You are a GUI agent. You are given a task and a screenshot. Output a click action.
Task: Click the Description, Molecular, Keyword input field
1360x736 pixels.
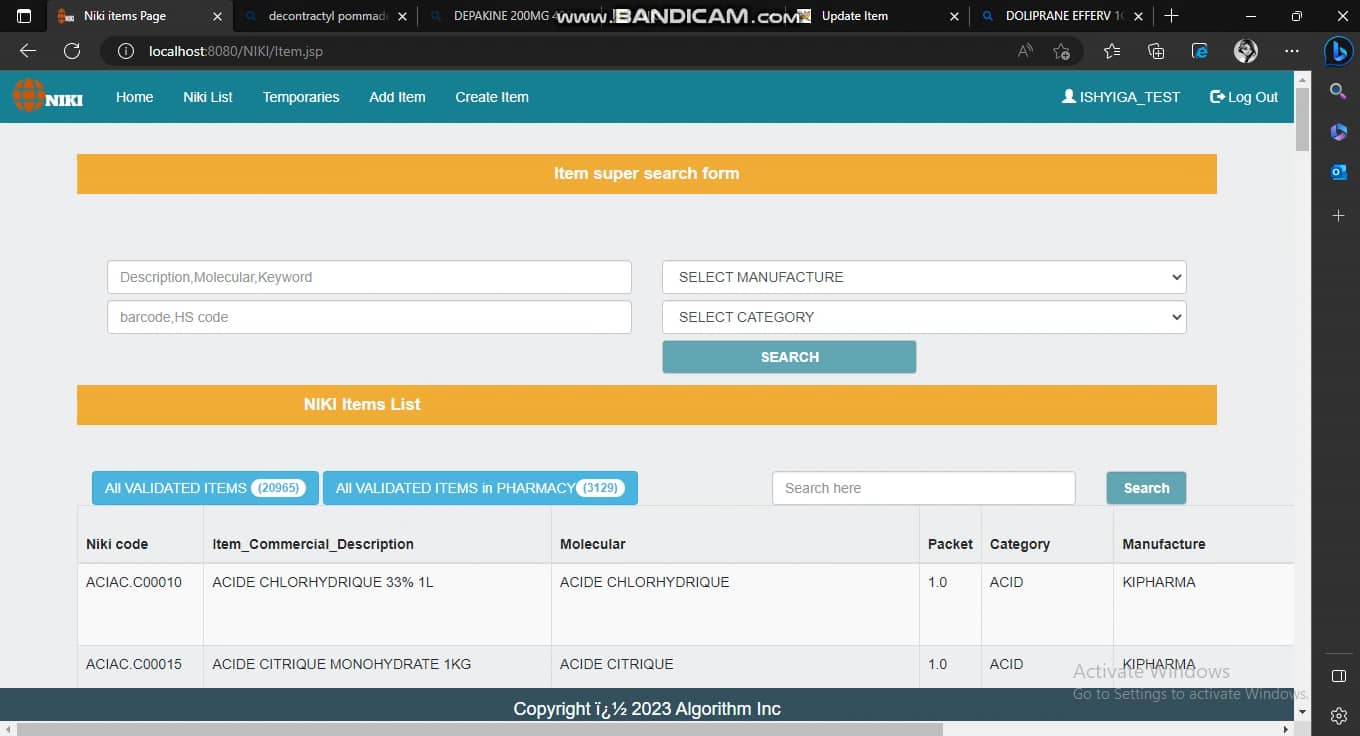369,277
